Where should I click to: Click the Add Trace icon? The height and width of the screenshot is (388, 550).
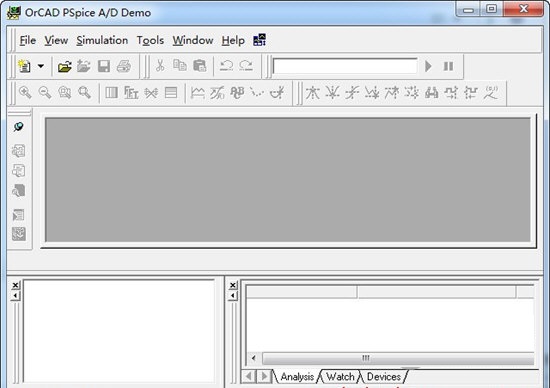click(x=197, y=93)
